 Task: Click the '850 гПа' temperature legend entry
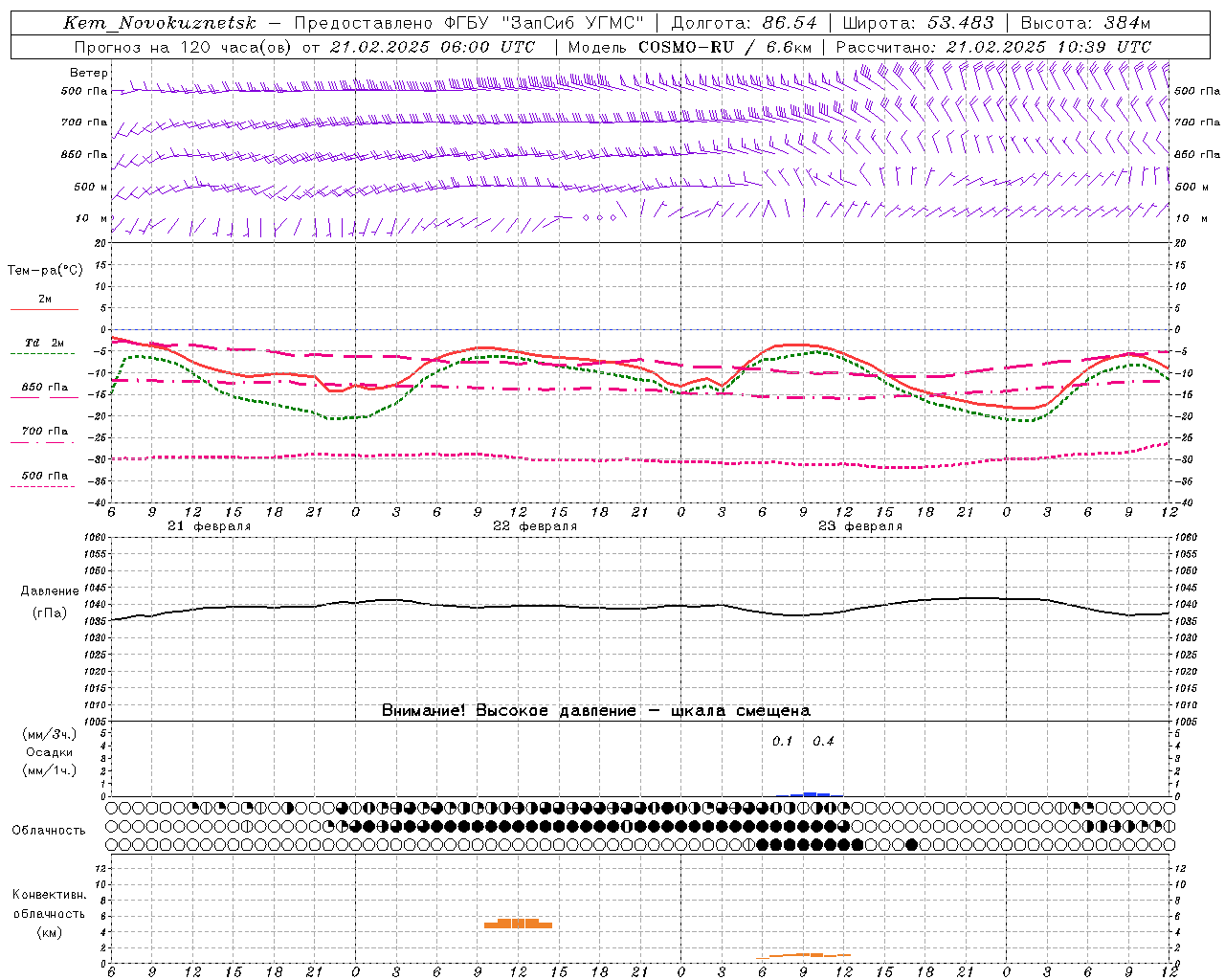45,388
